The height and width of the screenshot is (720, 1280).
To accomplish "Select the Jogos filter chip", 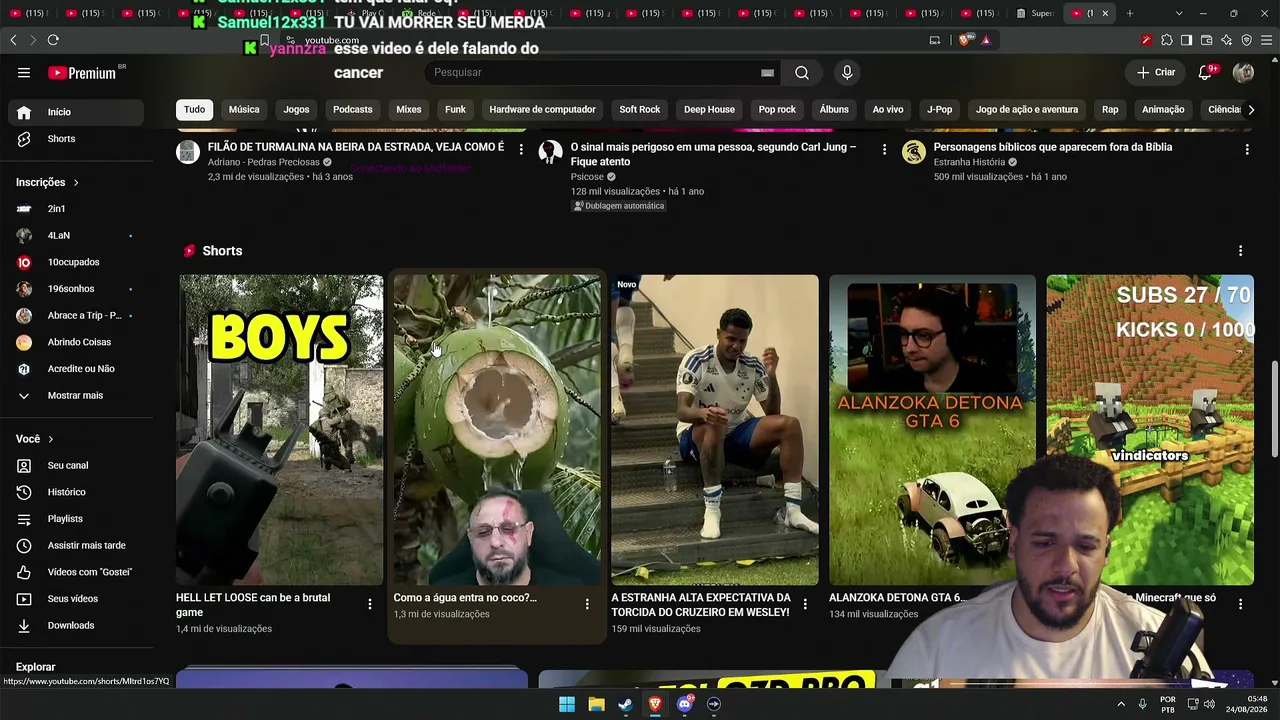I will point(296,109).
